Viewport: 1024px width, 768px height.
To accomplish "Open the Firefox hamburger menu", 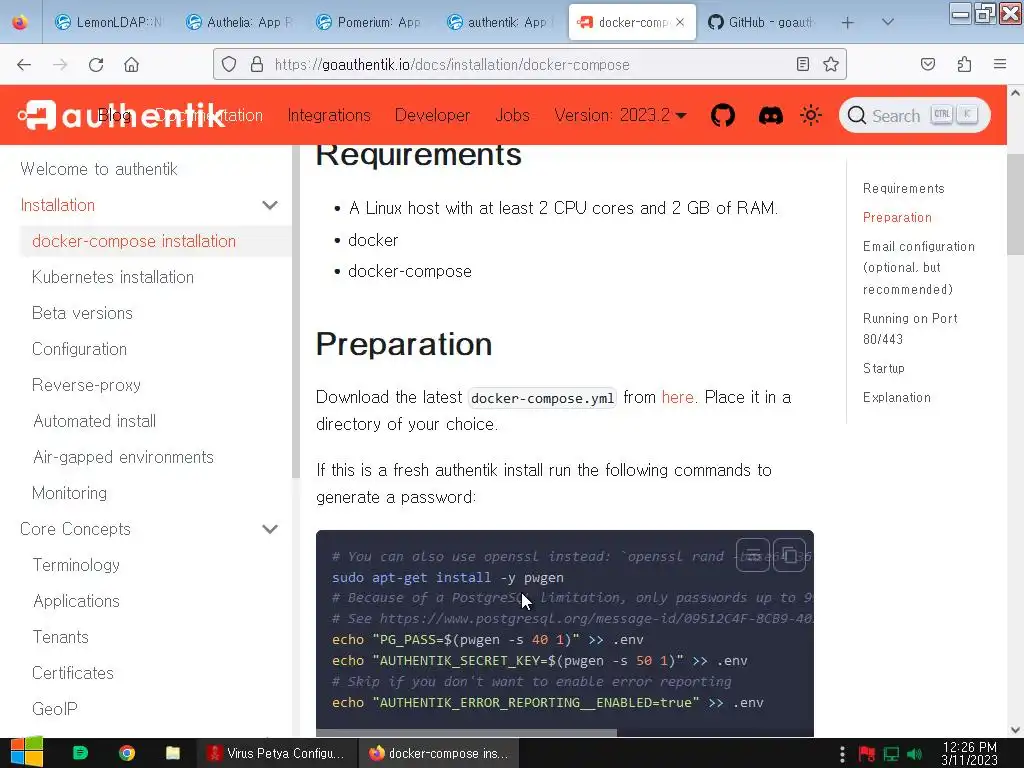I will coord(1000,64).
